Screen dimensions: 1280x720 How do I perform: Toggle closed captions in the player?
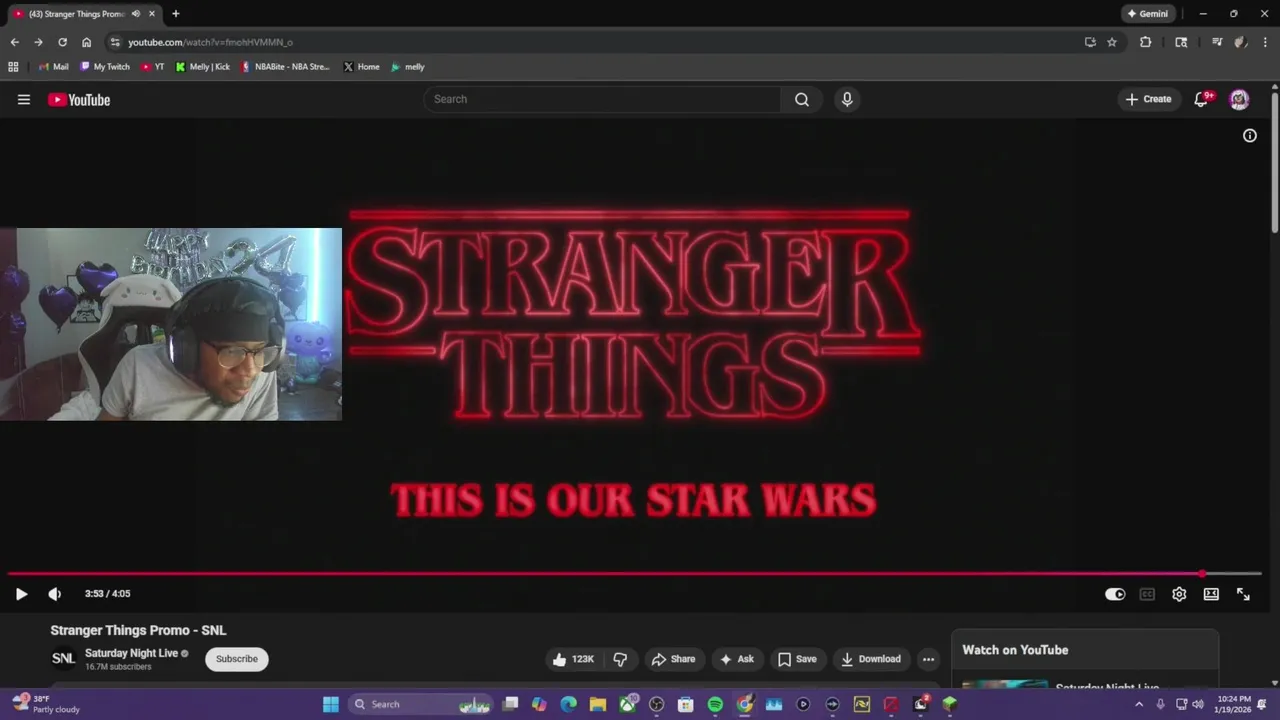(x=1147, y=594)
